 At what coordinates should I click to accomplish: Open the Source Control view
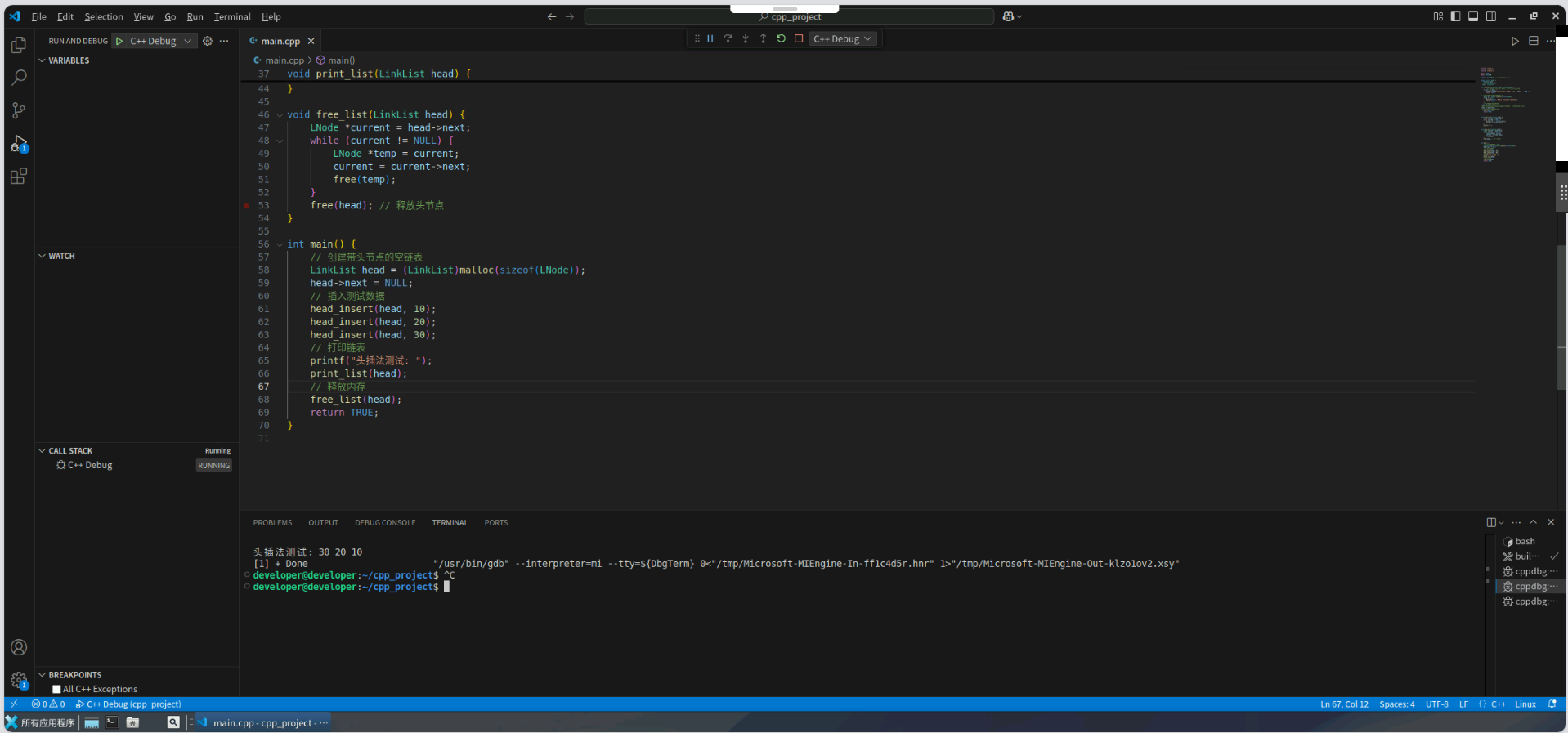tap(19, 110)
